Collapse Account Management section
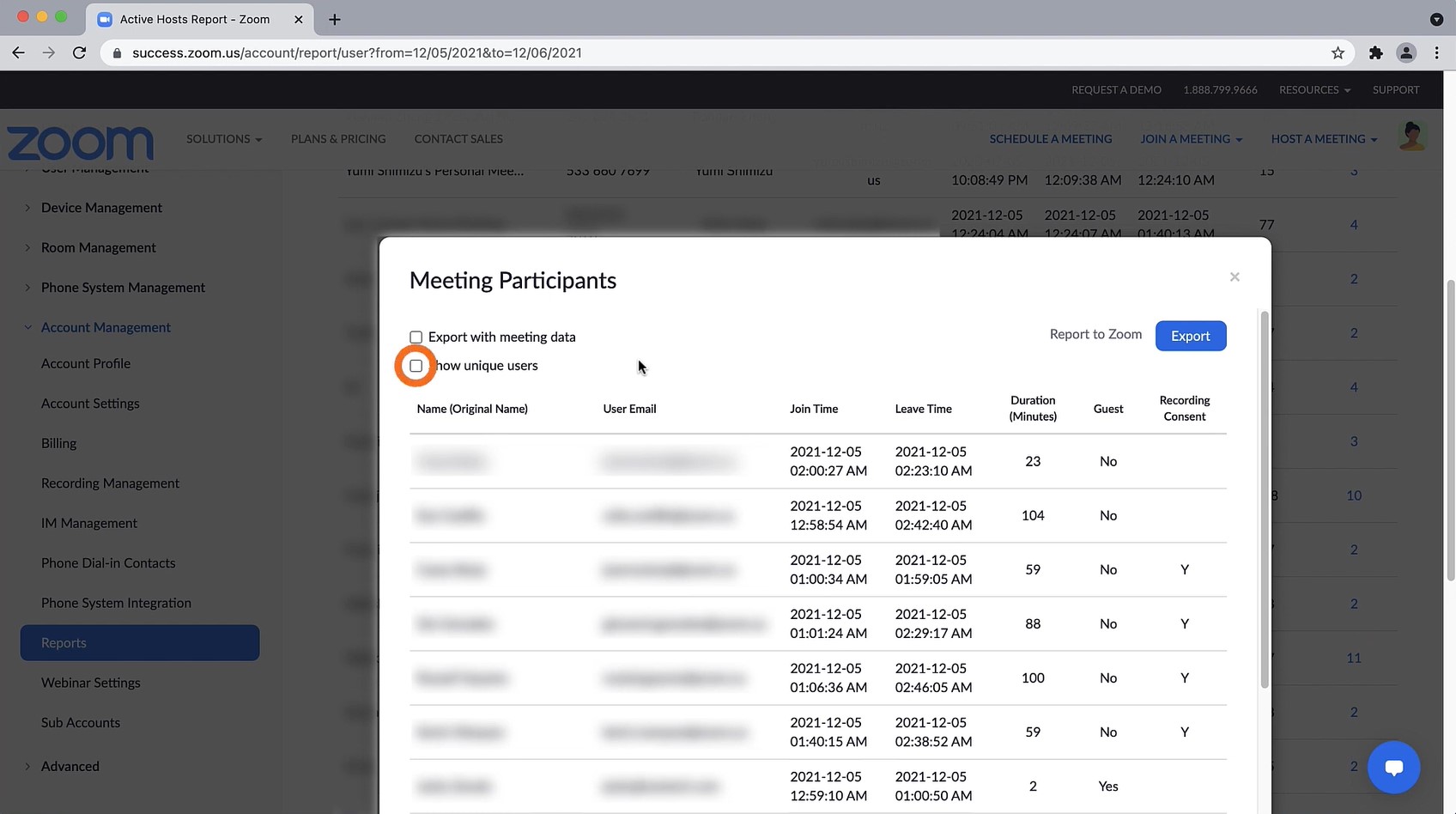1456x814 pixels. tap(106, 327)
